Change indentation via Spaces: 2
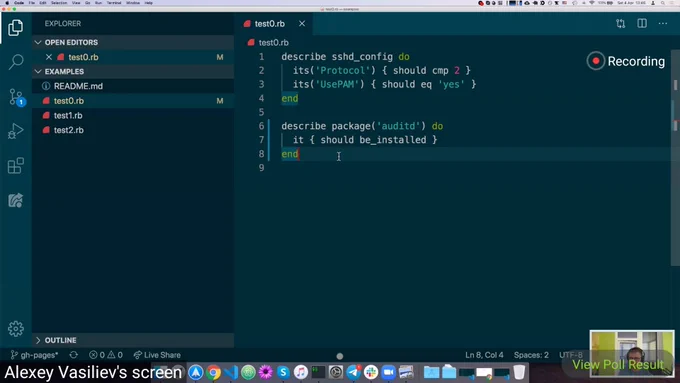680x383 pixels. click(531, 355)
